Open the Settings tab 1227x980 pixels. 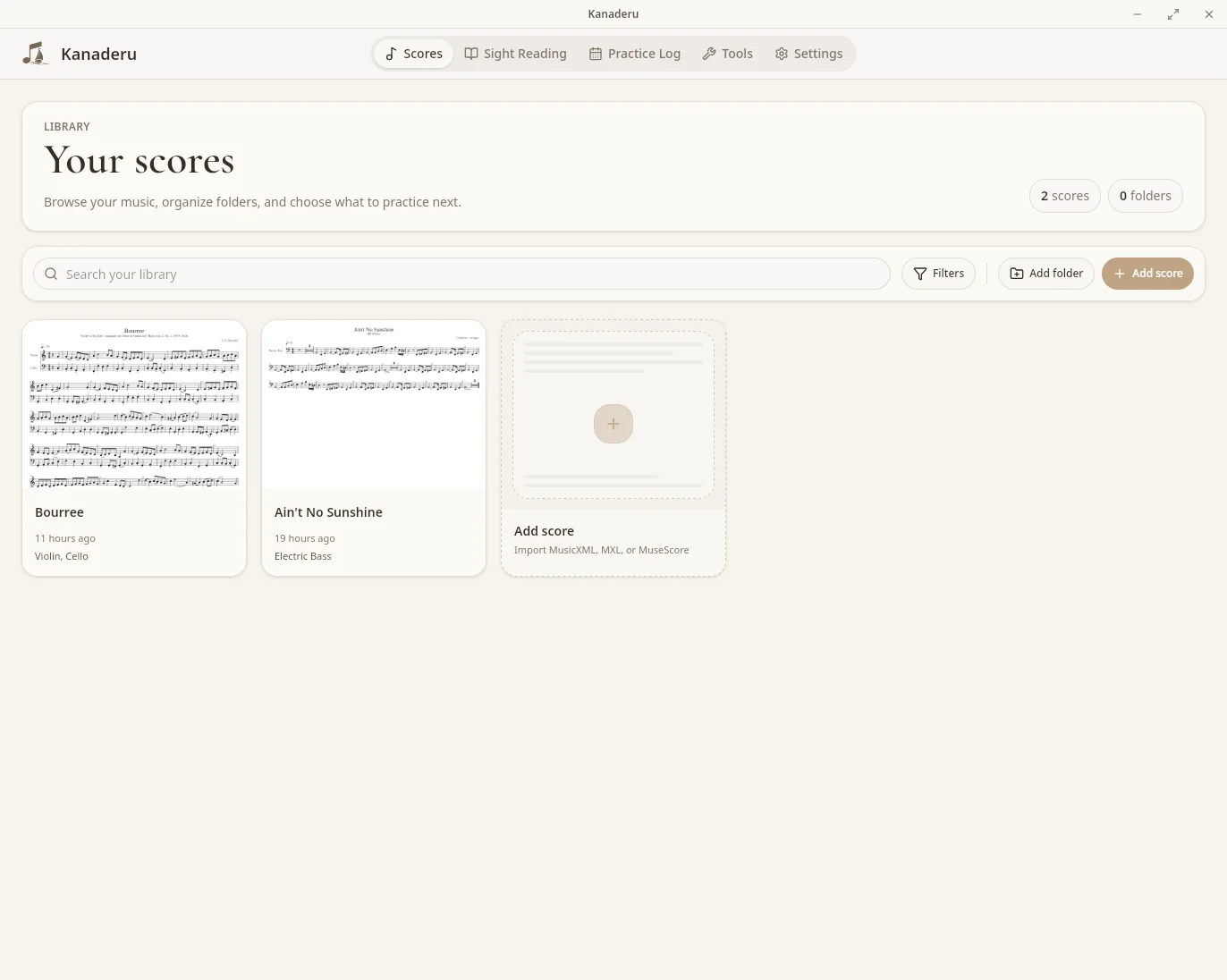[808, 54]
